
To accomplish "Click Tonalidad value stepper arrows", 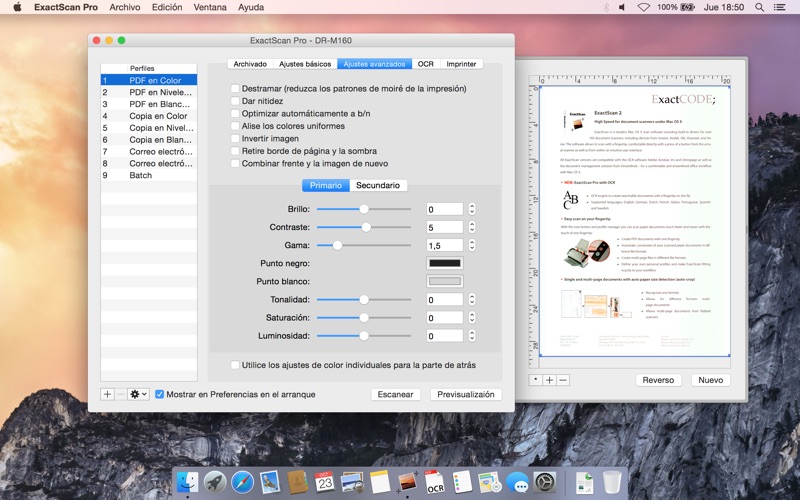I will tap(472, 299).
